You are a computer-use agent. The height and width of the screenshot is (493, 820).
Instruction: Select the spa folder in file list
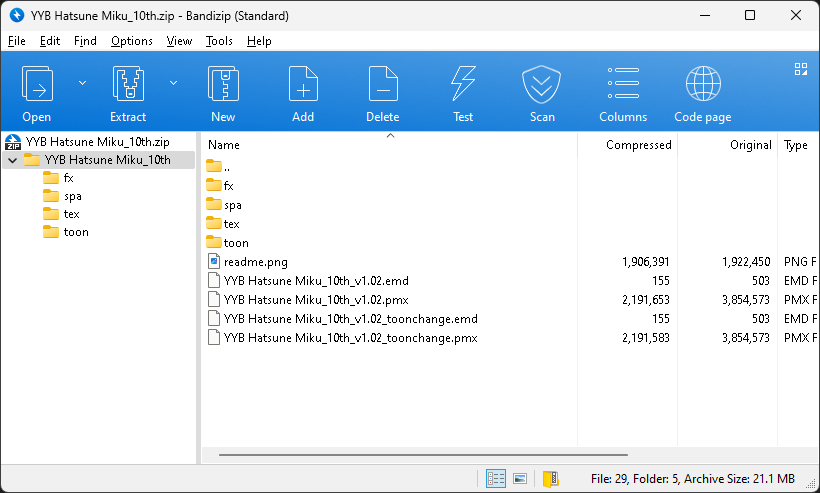coord(224,205)
